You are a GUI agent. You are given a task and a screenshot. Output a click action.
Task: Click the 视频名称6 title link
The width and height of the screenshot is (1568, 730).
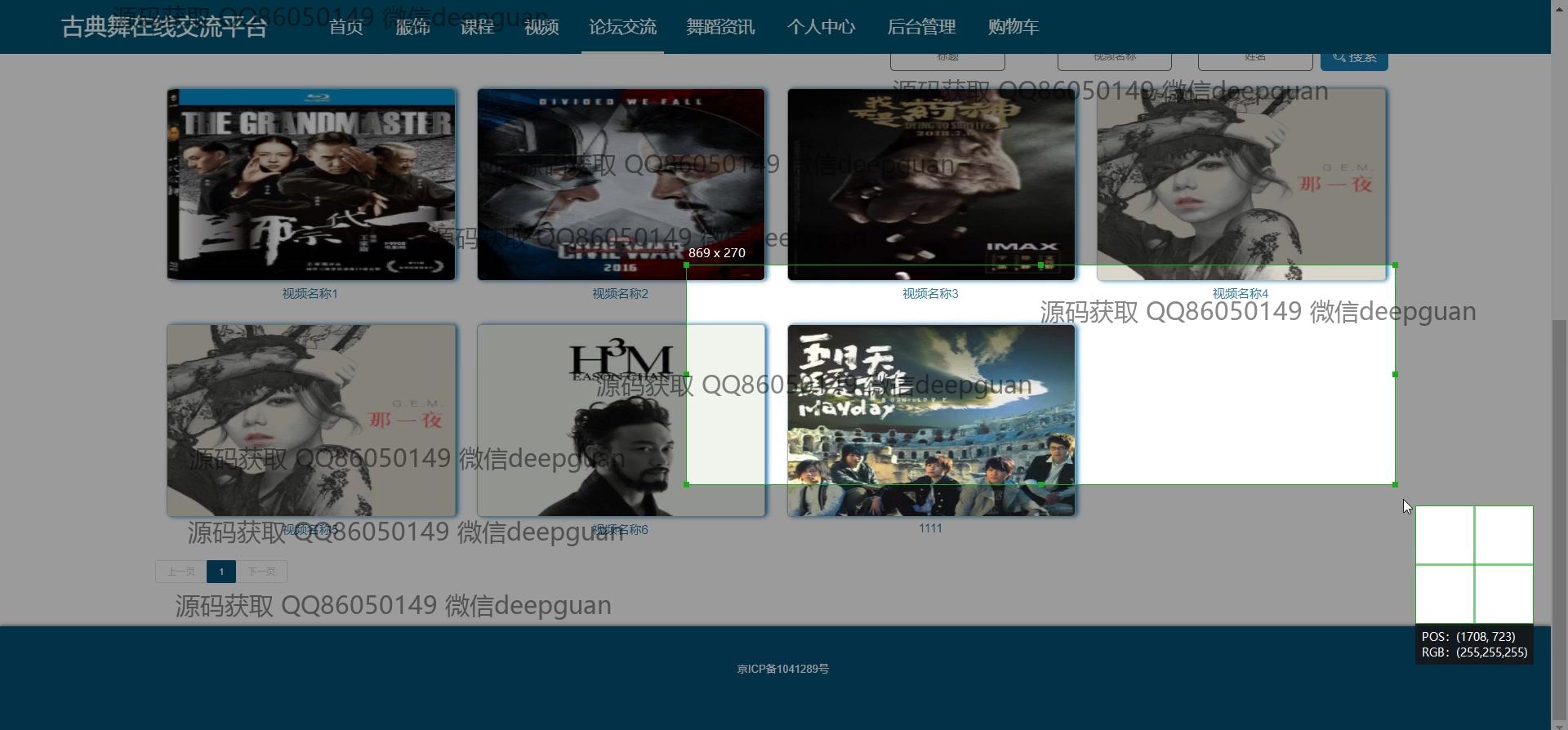tap(620, 530)
